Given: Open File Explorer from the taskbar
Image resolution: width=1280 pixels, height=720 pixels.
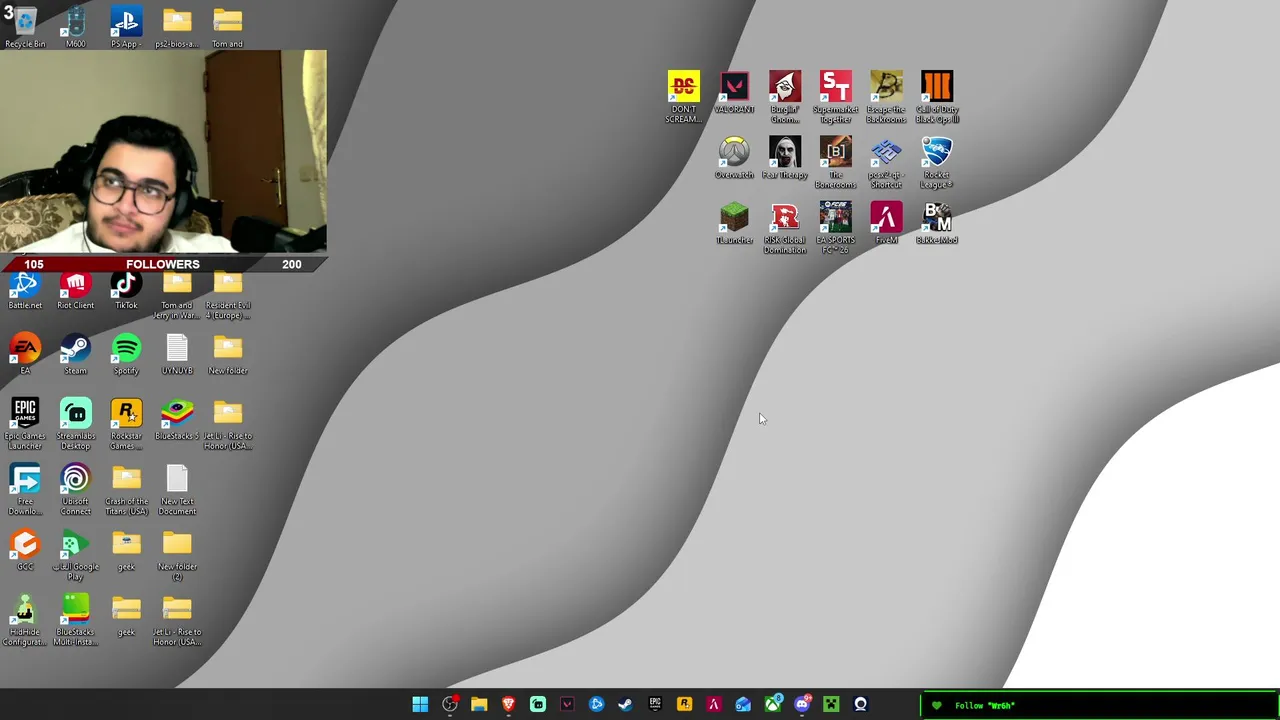Looking at the screenshot, I should (x=479, y=704).
